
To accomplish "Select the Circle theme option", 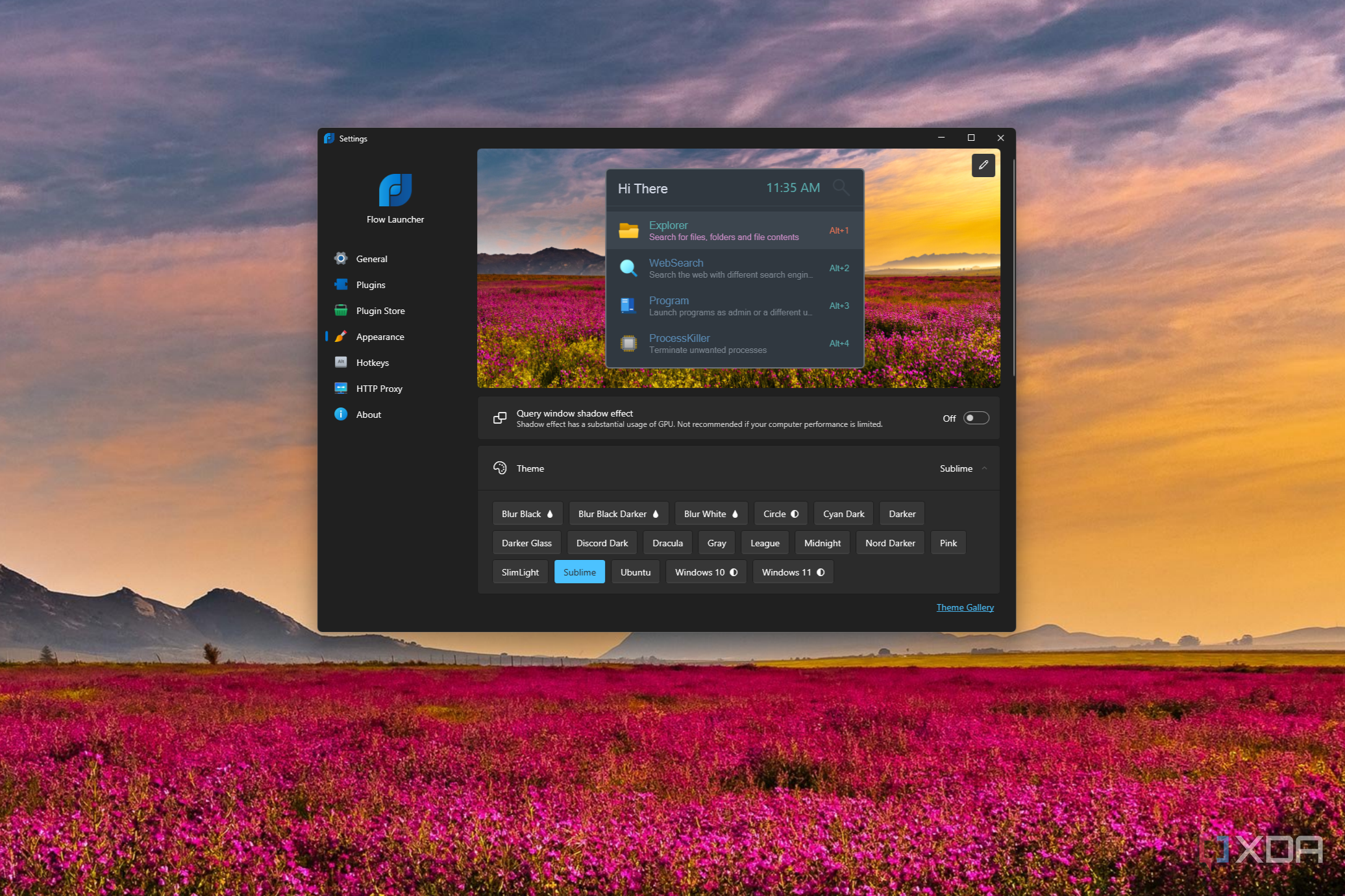I will click(x=780, y=513).
